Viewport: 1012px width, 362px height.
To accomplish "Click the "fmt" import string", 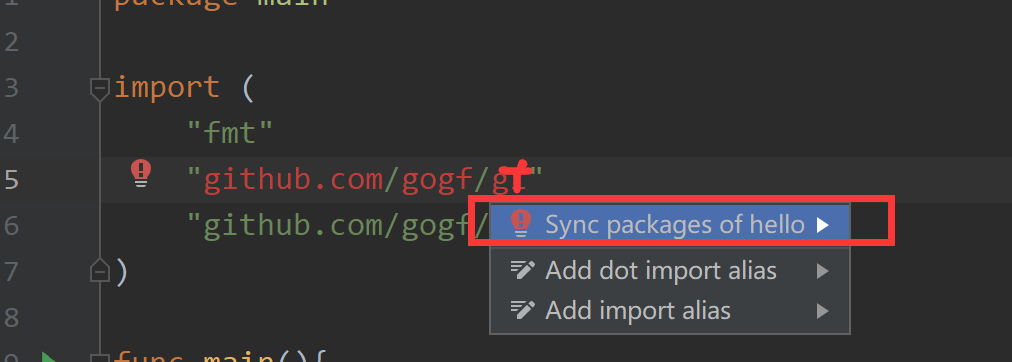I will pos(230,134).
